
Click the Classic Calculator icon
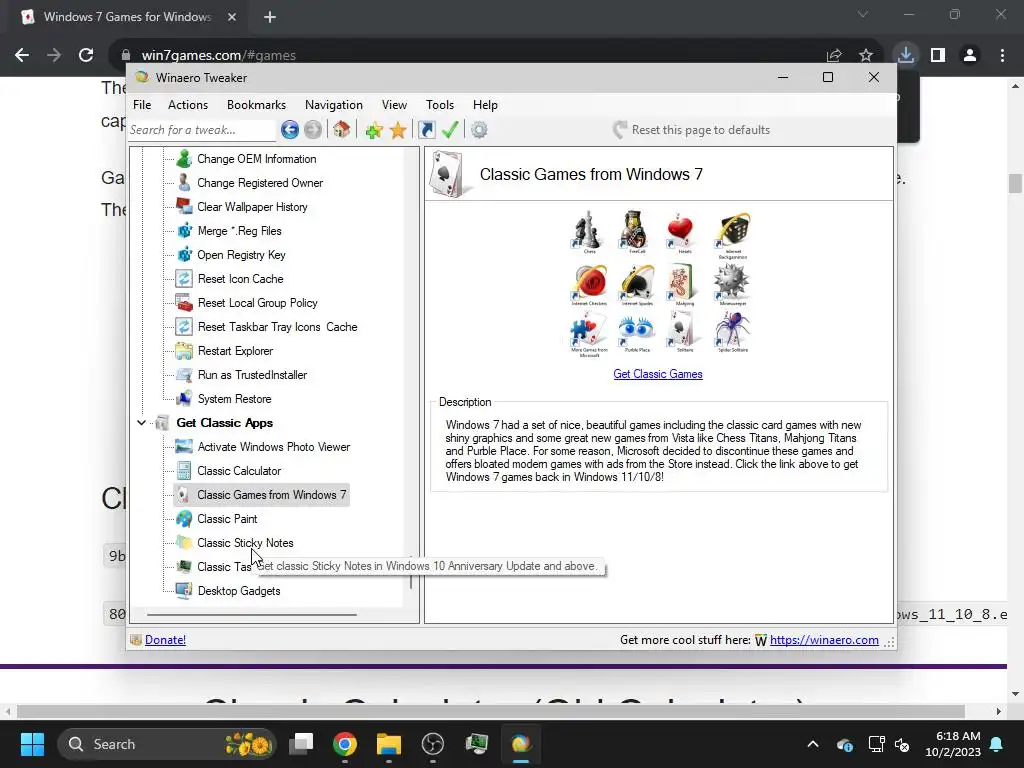pos(184,471)
